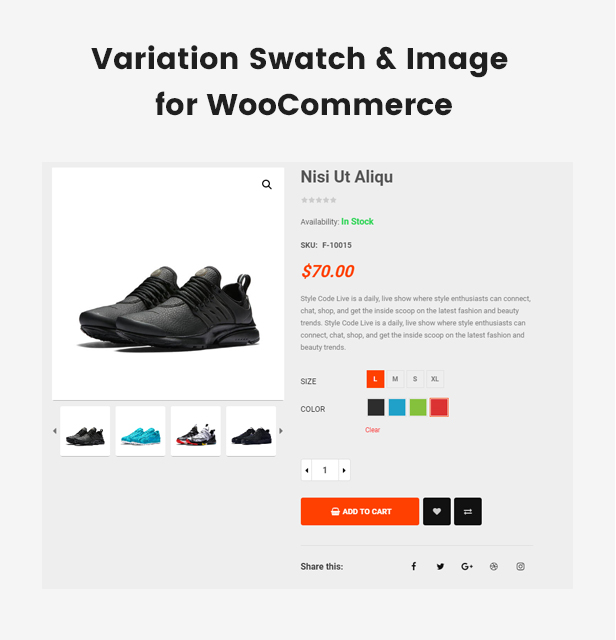Share on Twitter icon

(x=440, y=567)
